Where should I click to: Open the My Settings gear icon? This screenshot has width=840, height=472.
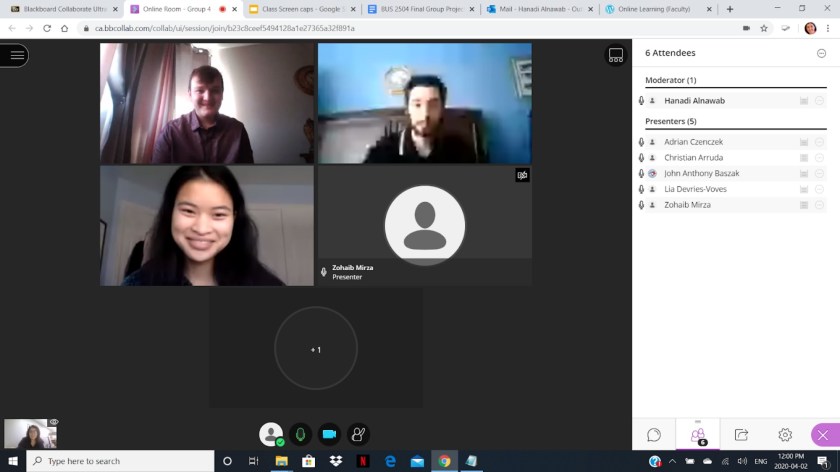pos(785,435)
